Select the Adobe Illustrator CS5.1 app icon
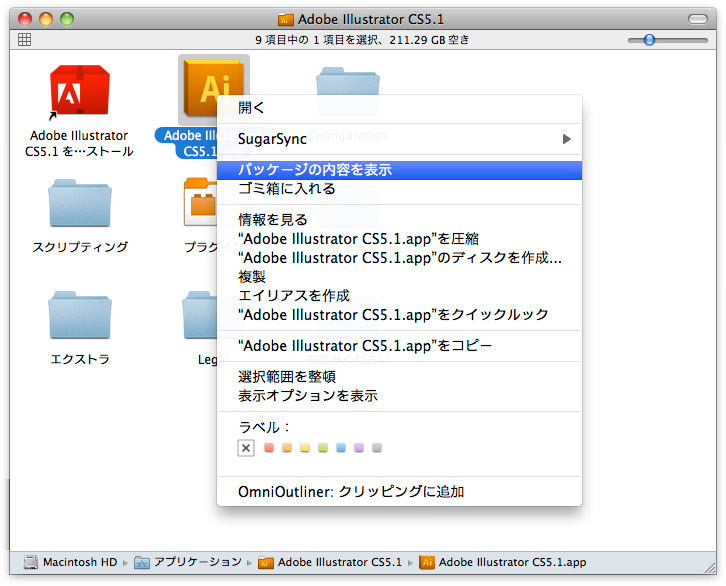 [x=213, y=88]
